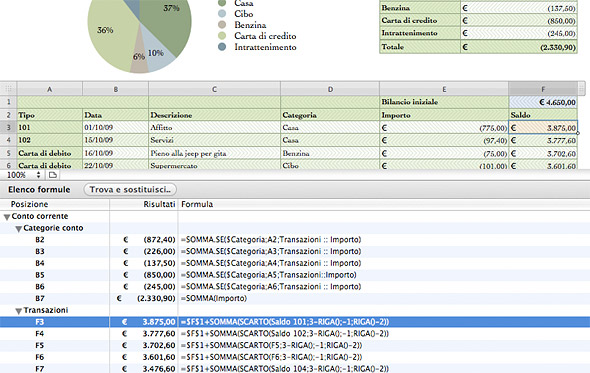Collapse the Transazioni group
590x373 pixels.
click(18, 311)
